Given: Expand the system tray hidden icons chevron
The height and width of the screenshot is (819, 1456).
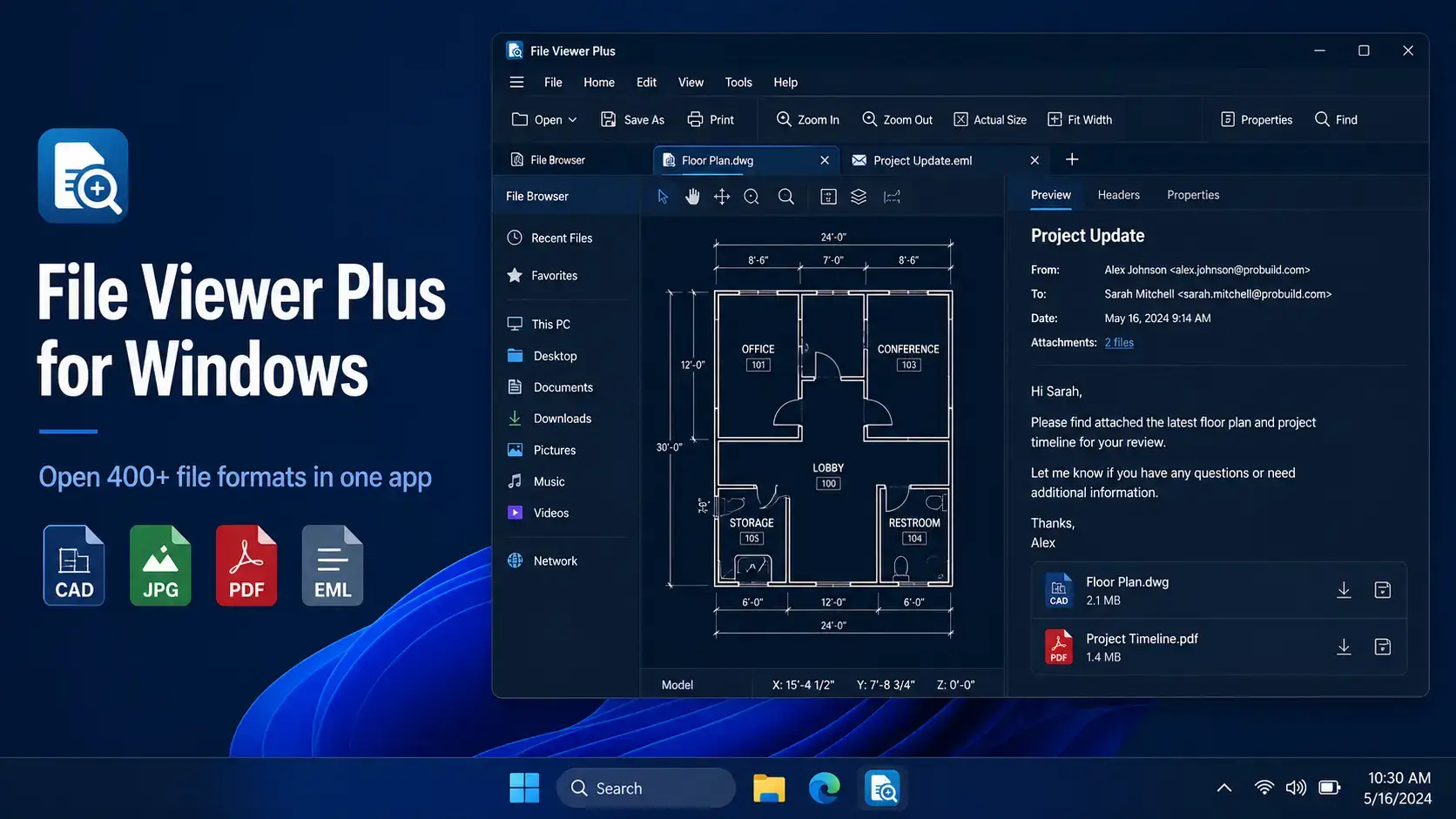Looking at the screenshot, I should pyautogui.click(x=1223, y=788).
